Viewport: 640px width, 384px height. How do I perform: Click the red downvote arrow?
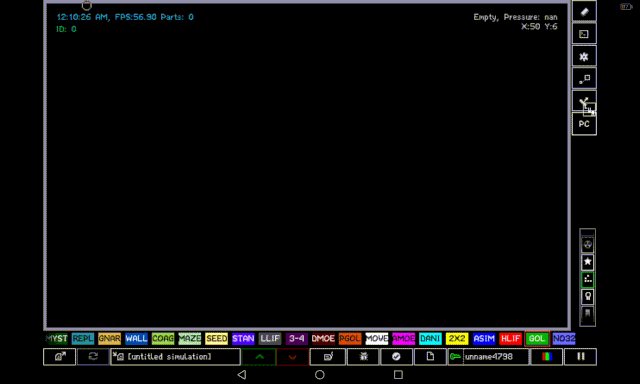pyautogui.click(x=293, y=357)
